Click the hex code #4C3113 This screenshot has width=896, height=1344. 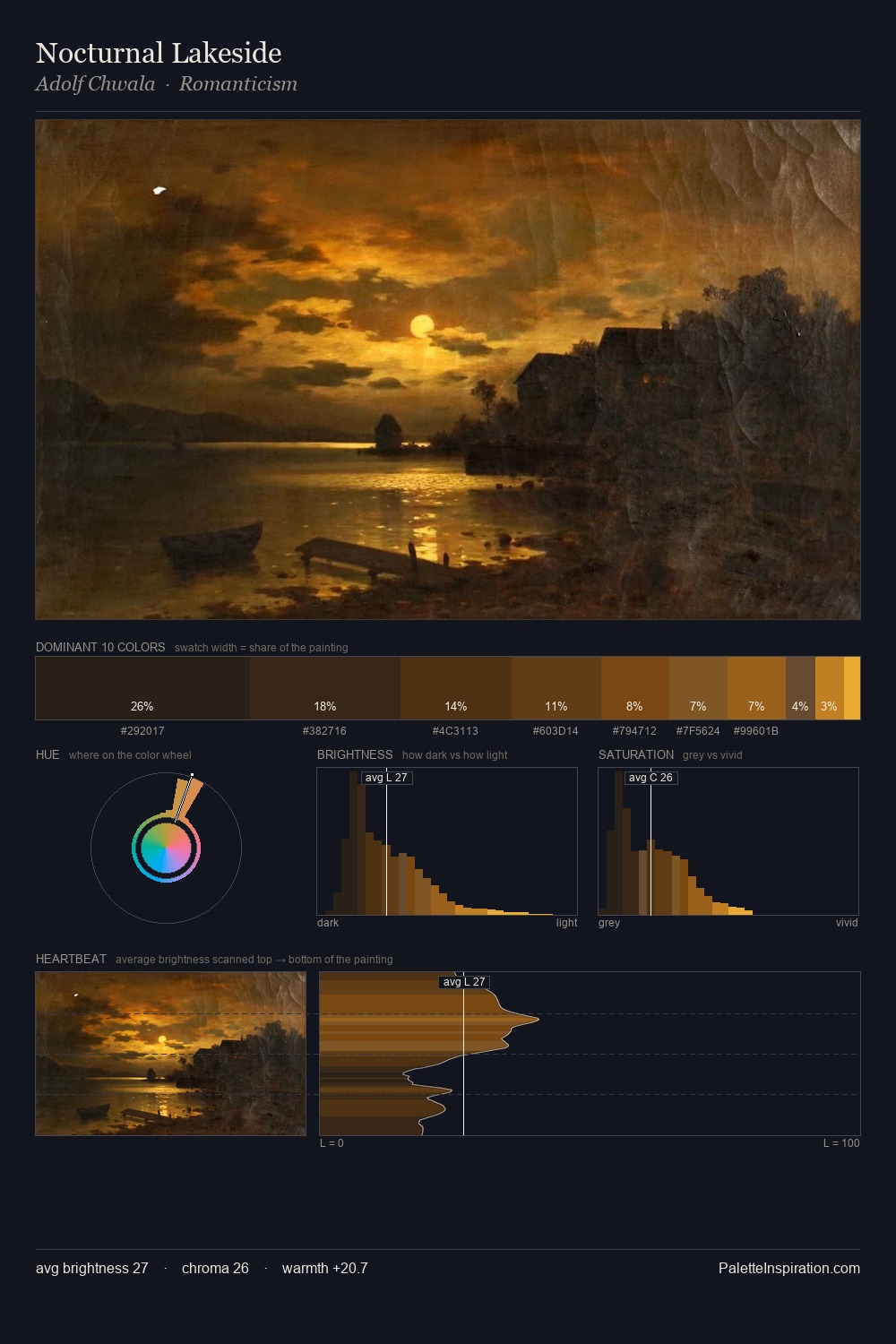coord(455,731)
